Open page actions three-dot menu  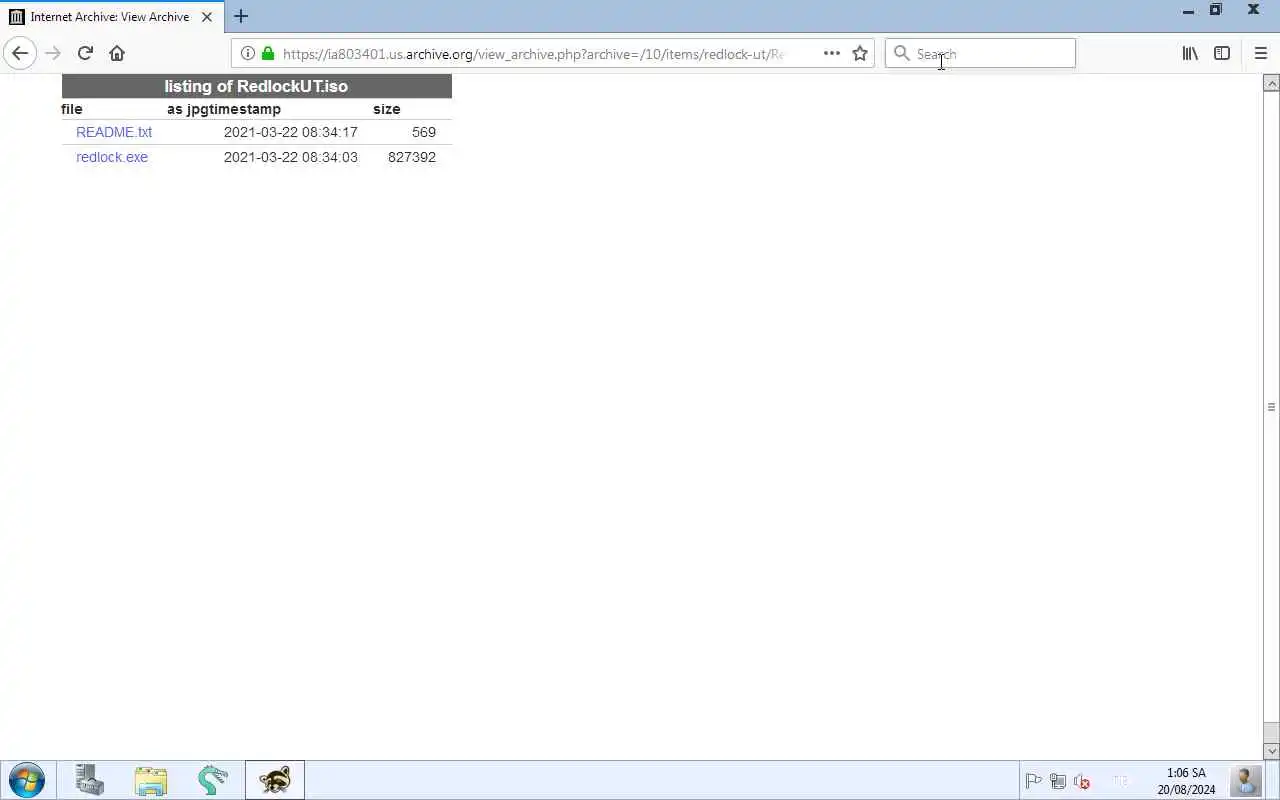pos(831,53)
